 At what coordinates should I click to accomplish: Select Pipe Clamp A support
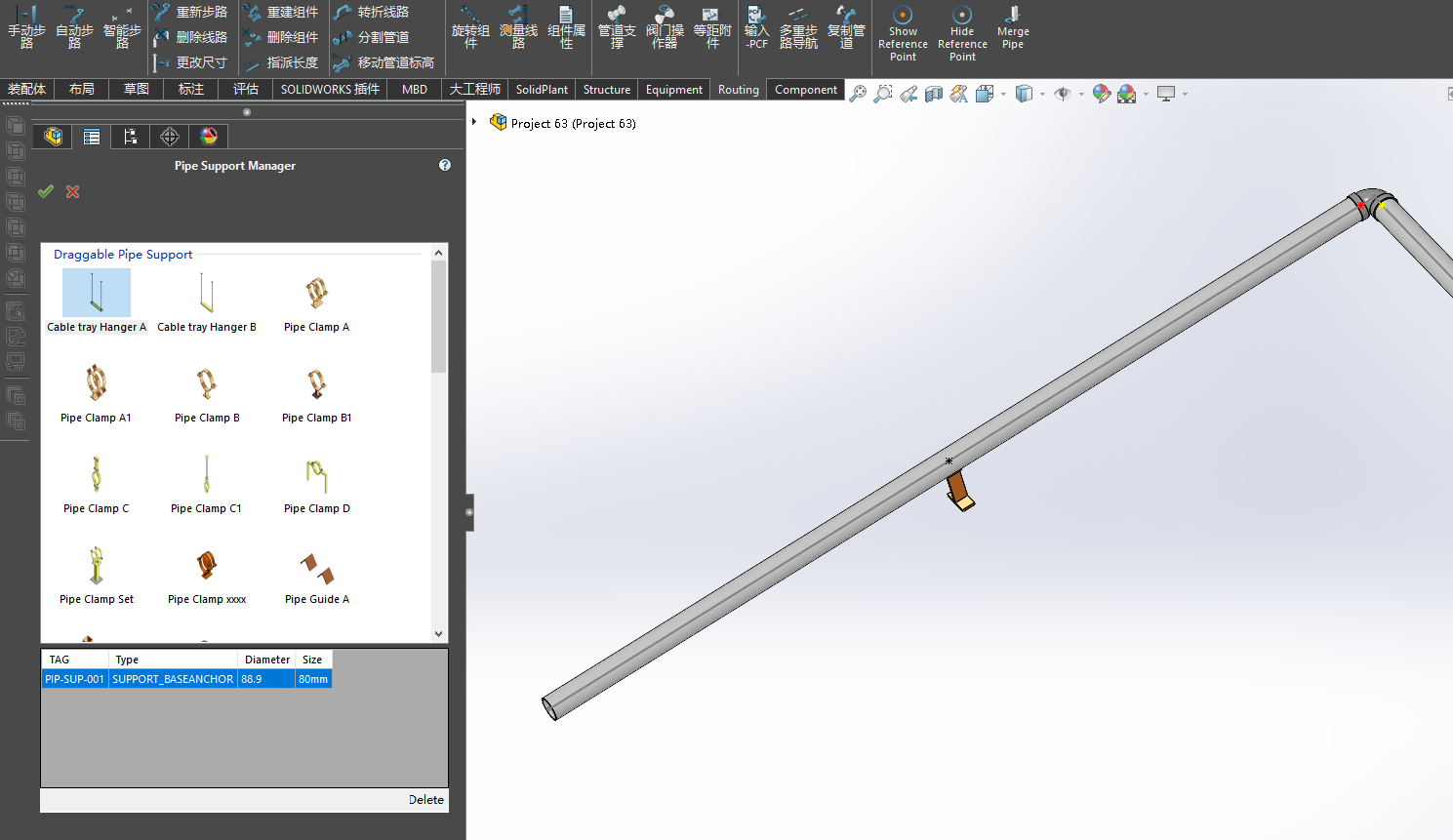(x=316, y=301)
